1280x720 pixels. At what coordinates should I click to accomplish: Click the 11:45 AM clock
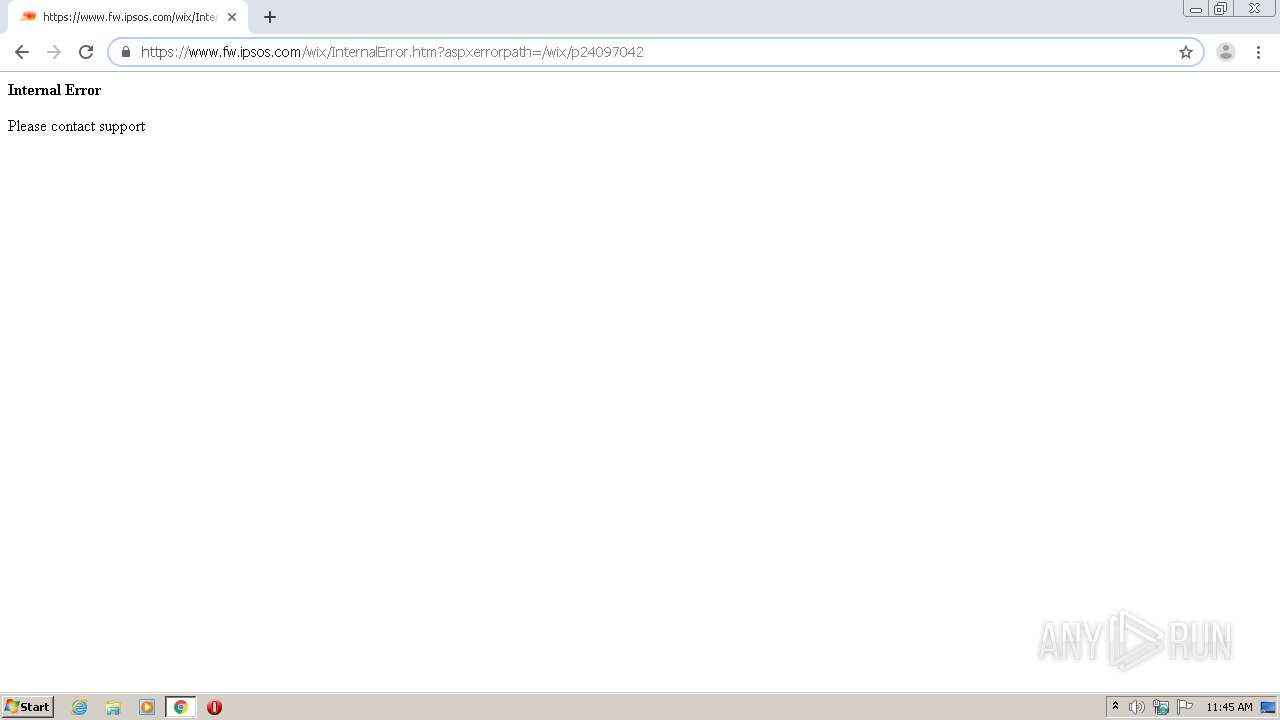tap(1229, 707)
